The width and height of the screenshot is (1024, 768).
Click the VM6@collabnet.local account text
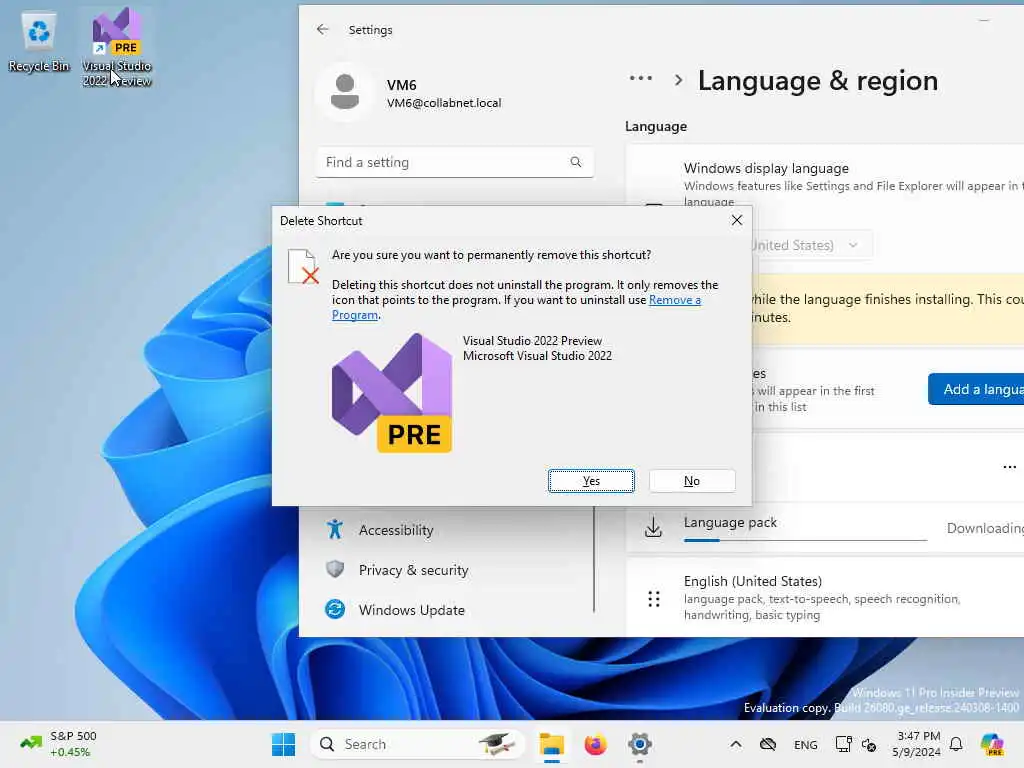tap(444, 103)
